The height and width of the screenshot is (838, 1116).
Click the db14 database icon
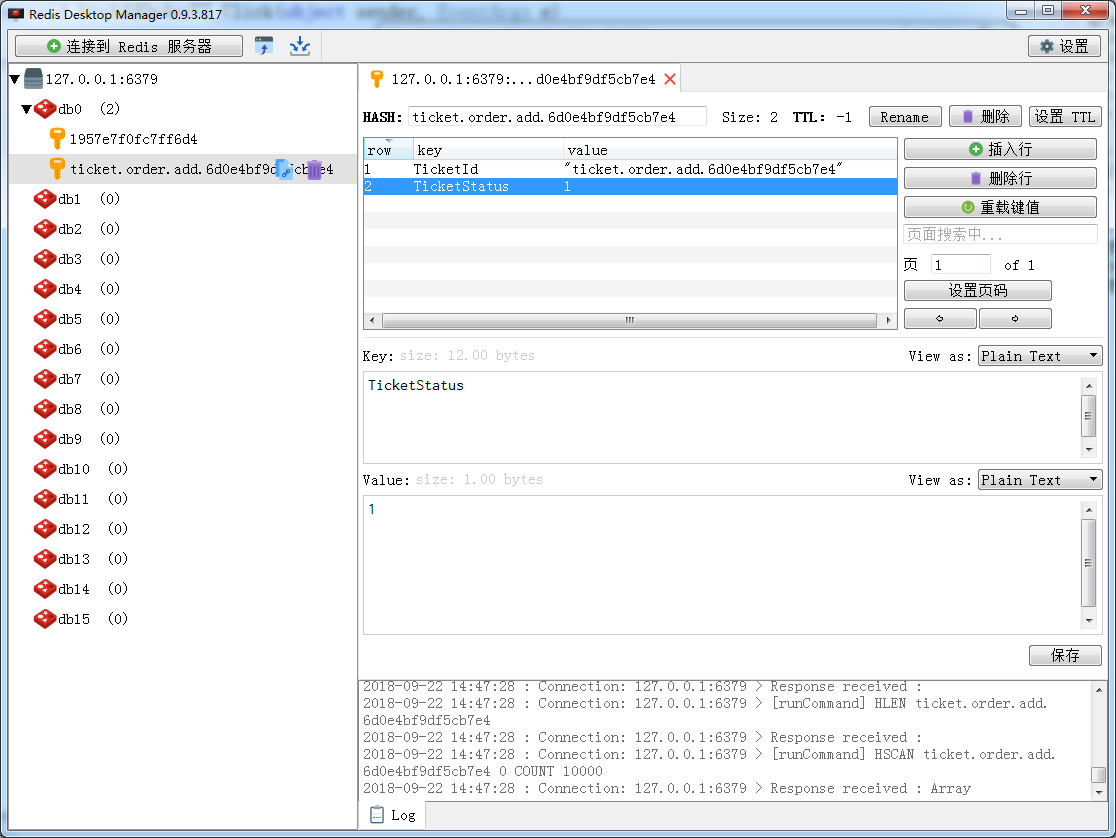point(45,589)
